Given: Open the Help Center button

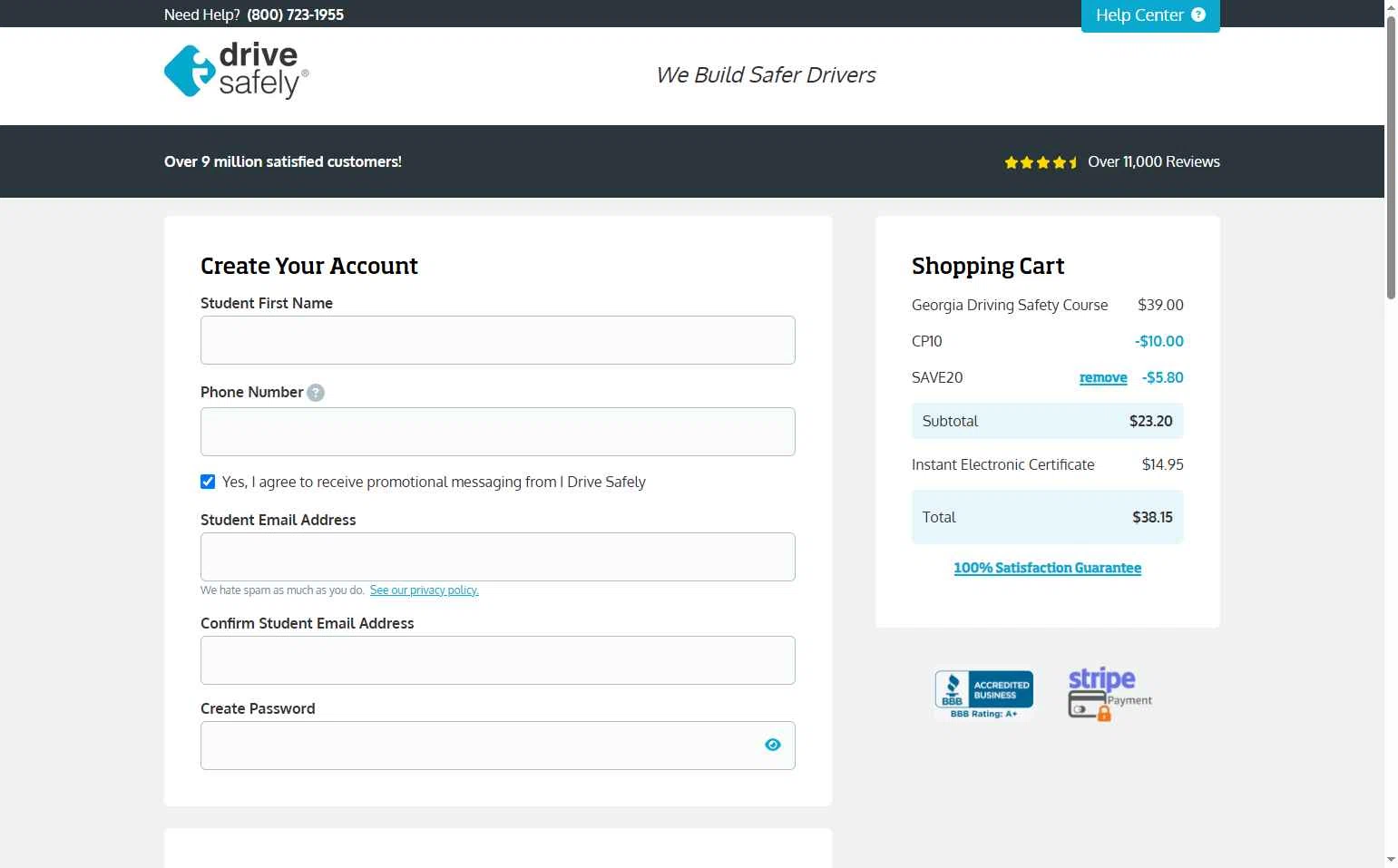Looking at the screenshot, I should point(1150,15).
